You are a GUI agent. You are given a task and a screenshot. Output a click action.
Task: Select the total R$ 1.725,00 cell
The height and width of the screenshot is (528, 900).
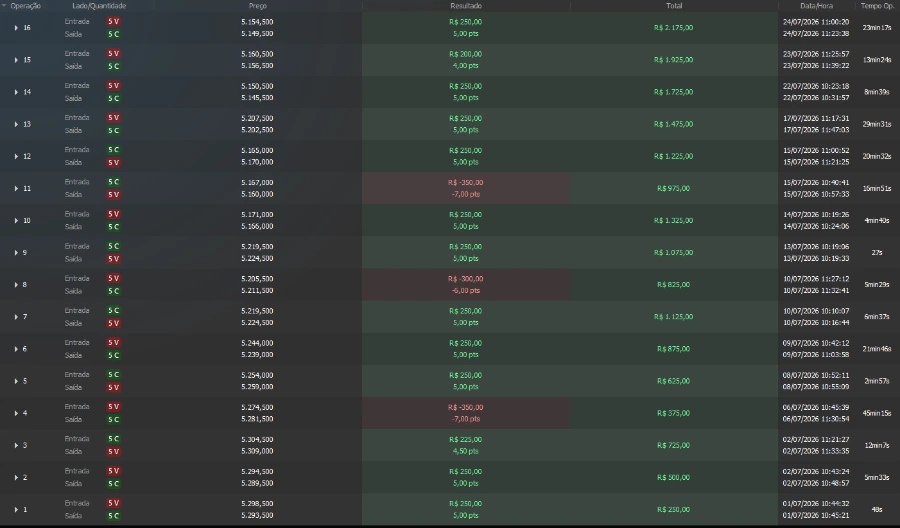(x=673, y=92)
